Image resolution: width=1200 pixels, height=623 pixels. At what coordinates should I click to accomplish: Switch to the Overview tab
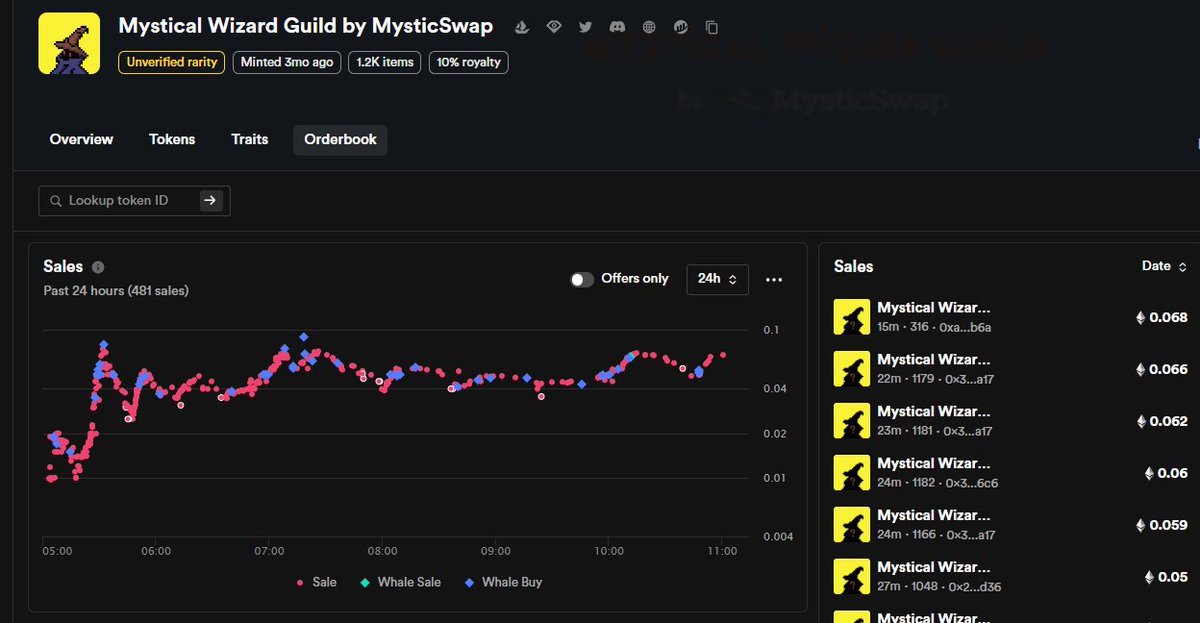click(x=81, y=139)
